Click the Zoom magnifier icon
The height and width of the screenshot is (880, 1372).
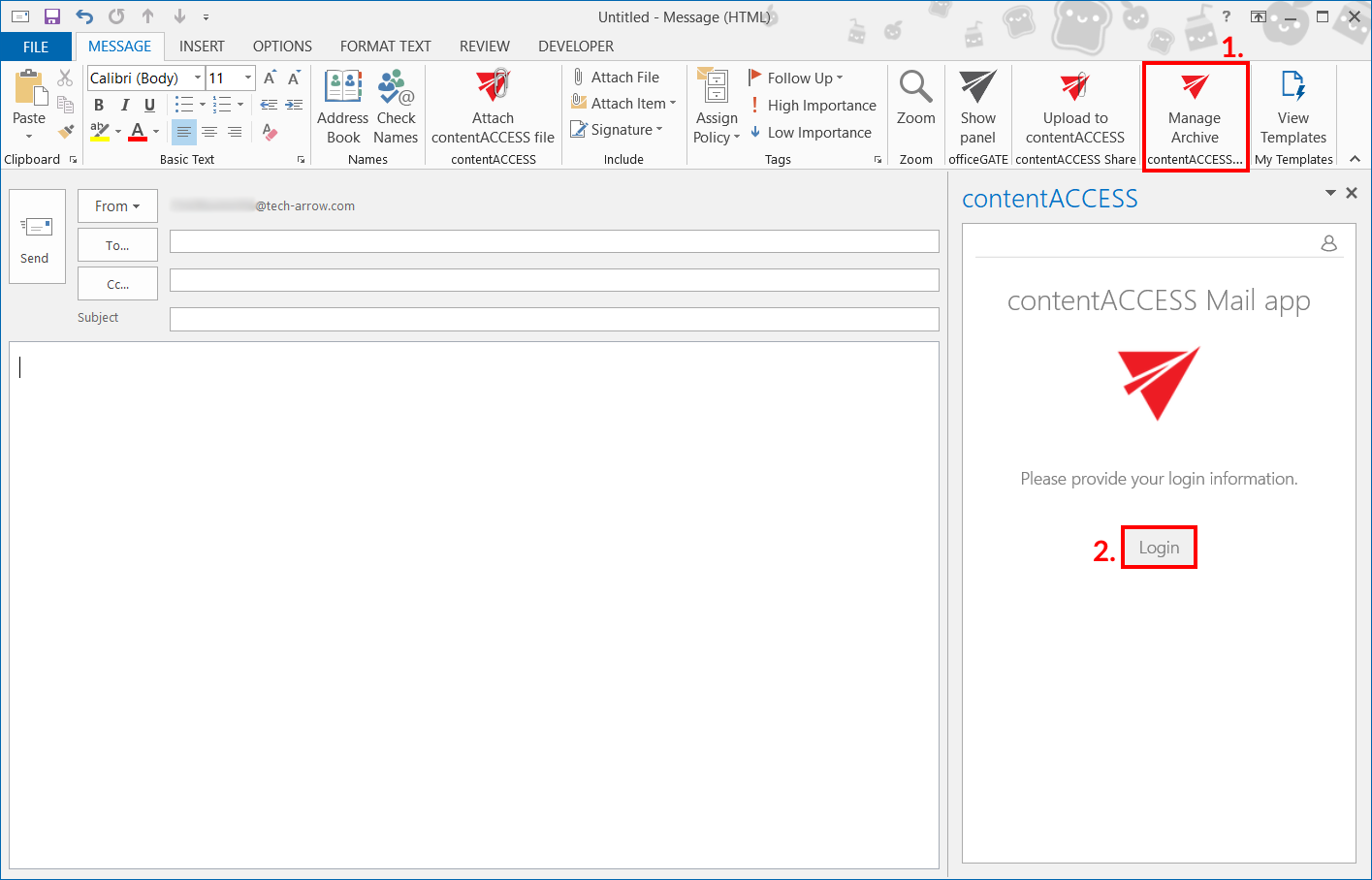point(915,87)
